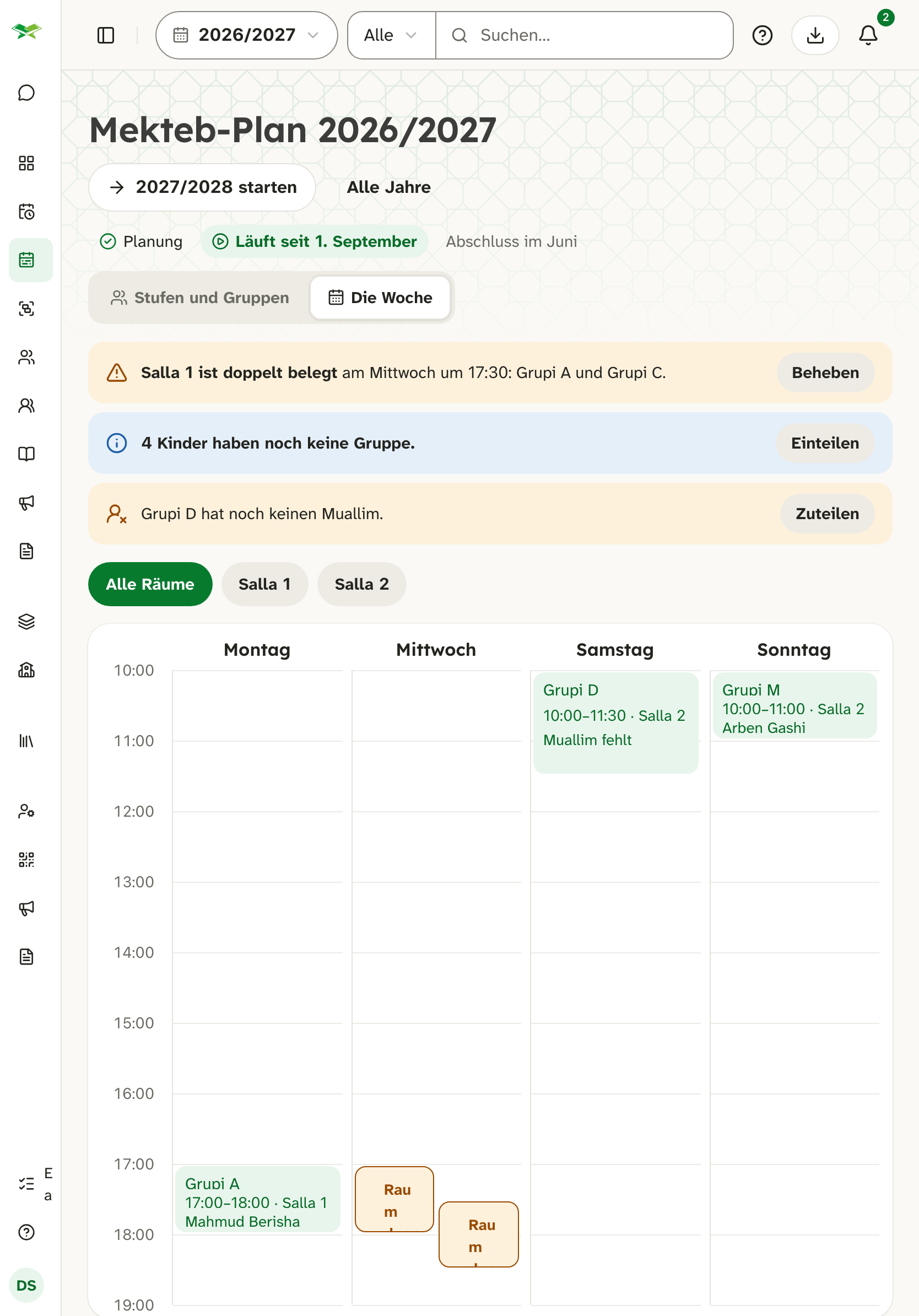Open the help question mark icon in header
Screen dimensions: 919x1316
762,35
